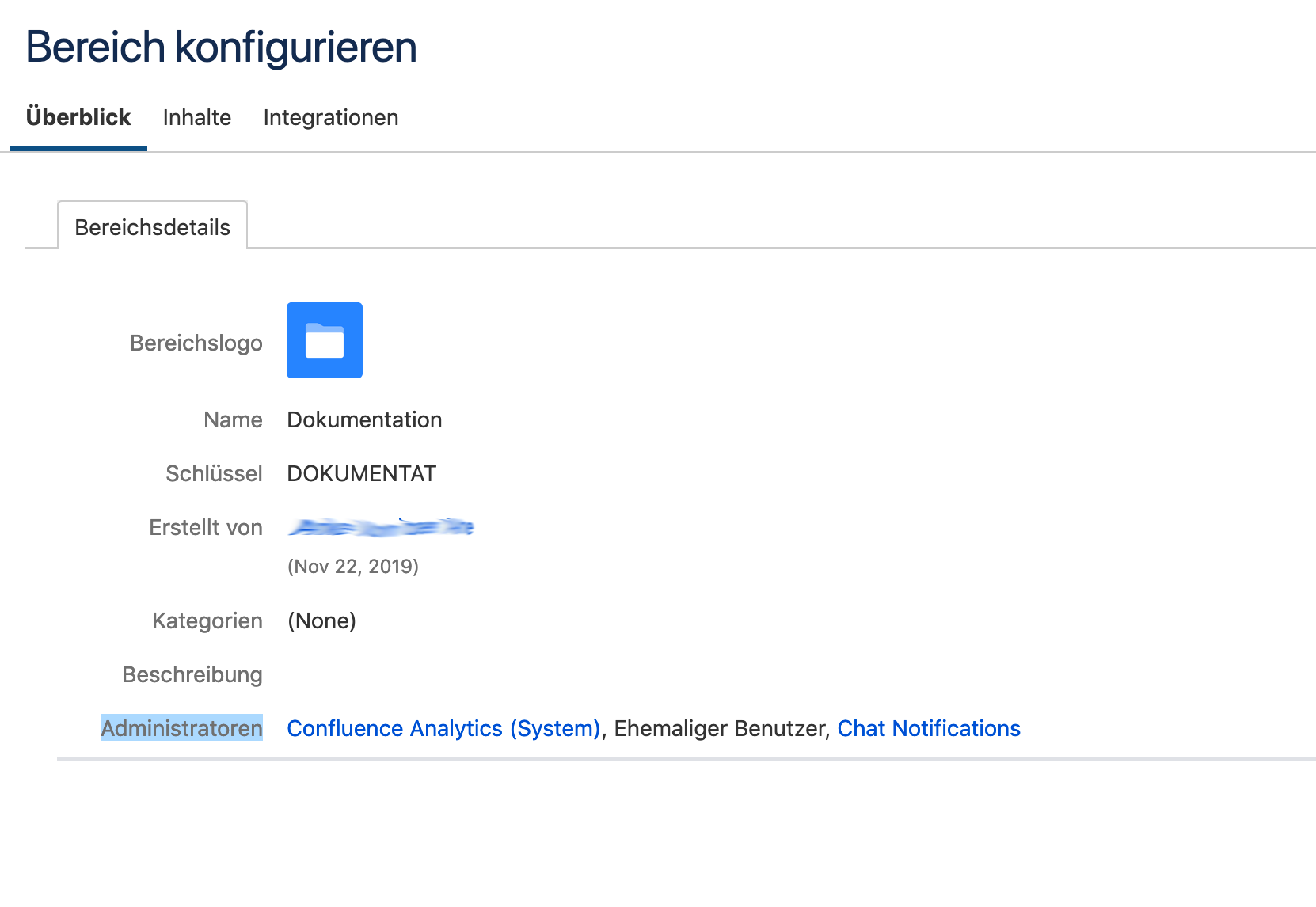Click the Beschreibung label
The image size is (1316, 907).
pyautogui.click(x=192, y=674)
